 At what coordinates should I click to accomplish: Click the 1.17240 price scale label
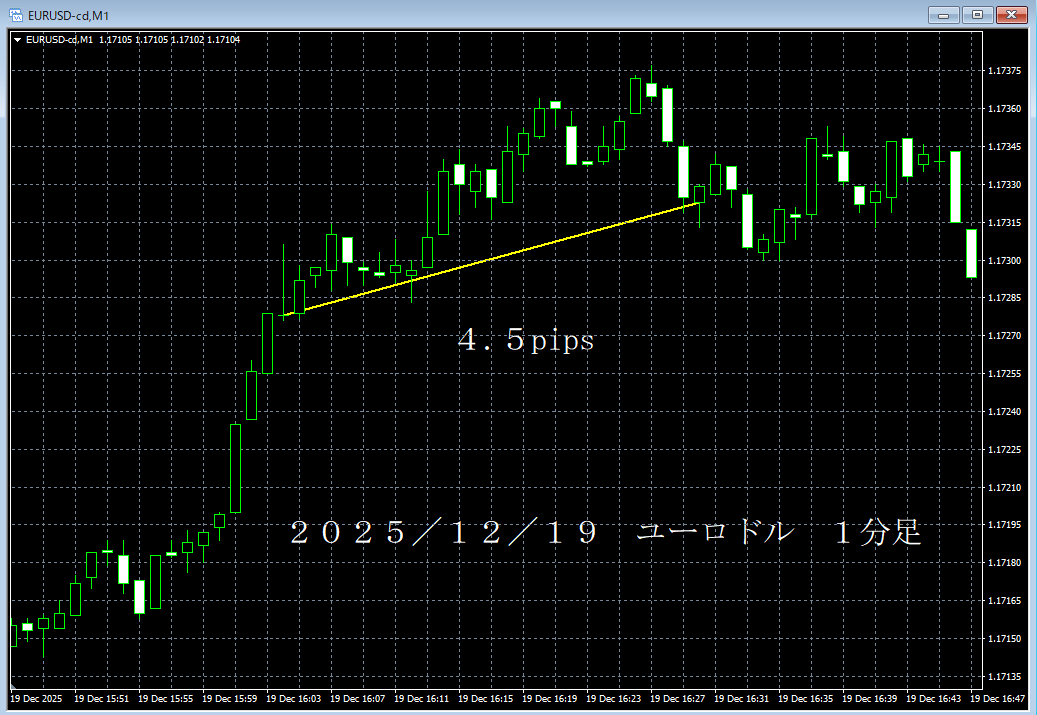tap(1004, 411)
